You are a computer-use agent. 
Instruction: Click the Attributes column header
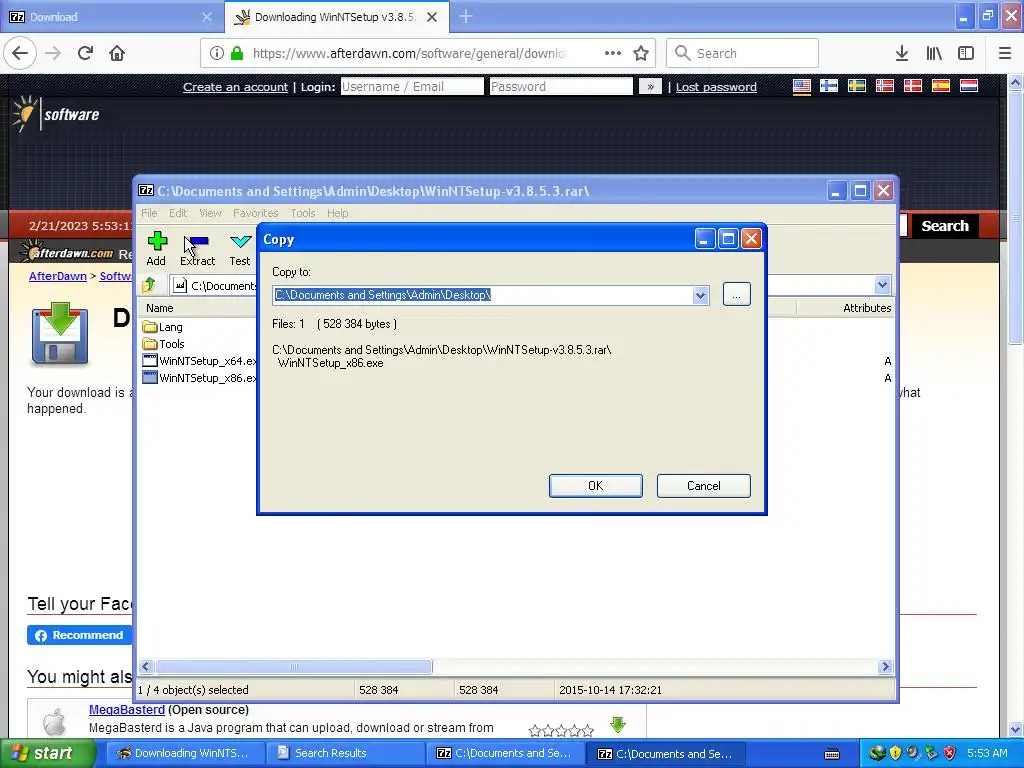coord(867,308)
